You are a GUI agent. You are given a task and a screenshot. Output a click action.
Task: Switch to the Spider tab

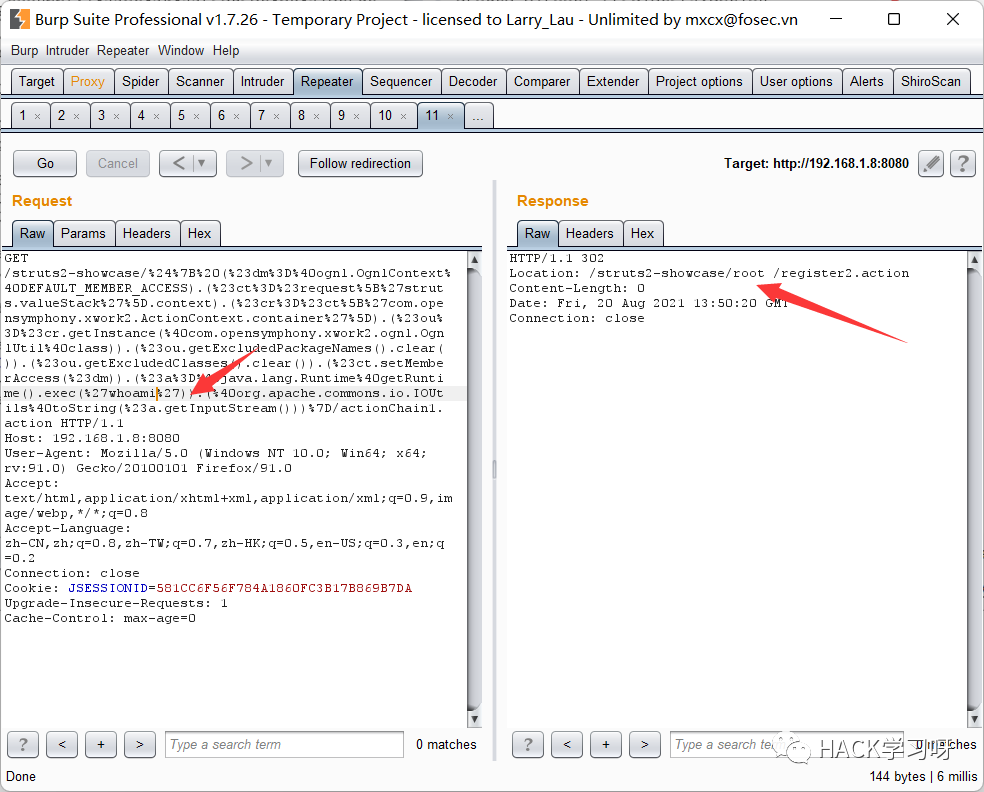(141, 82)
